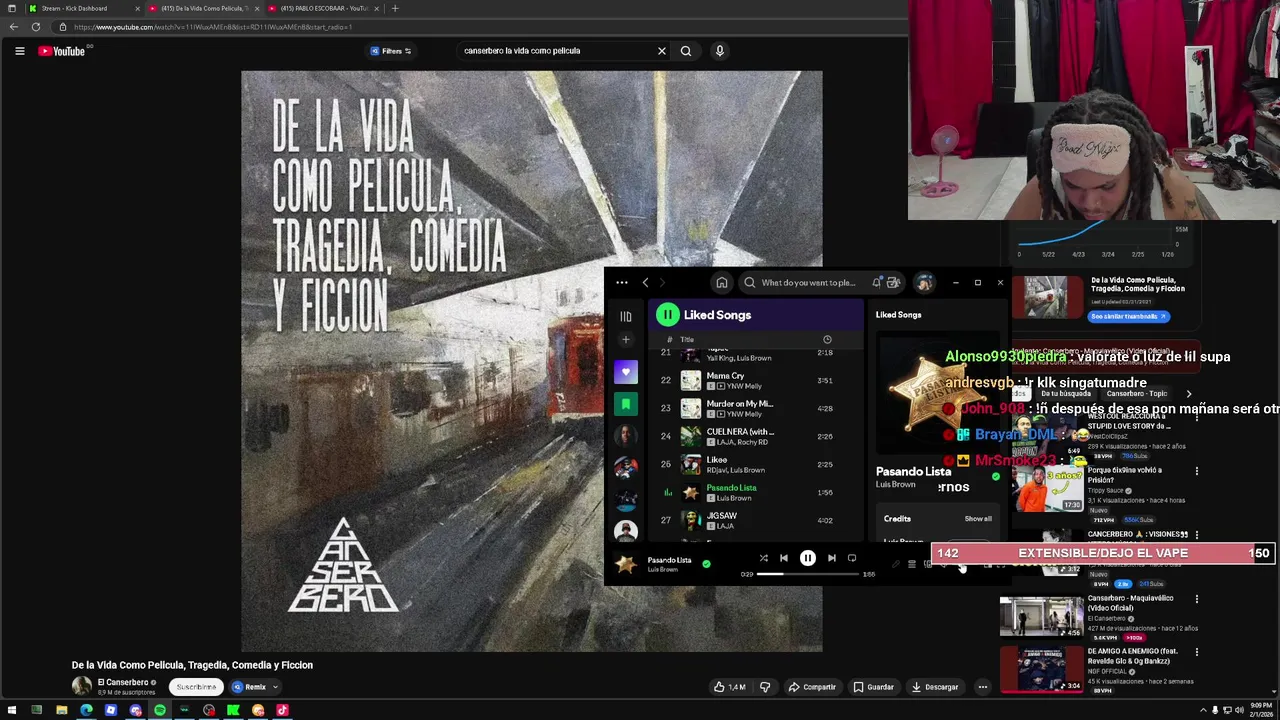Viewport: 1280px width, 720px height.
Task: Open the Maquiavélico video thumbnail
Action: [1041, 617]
